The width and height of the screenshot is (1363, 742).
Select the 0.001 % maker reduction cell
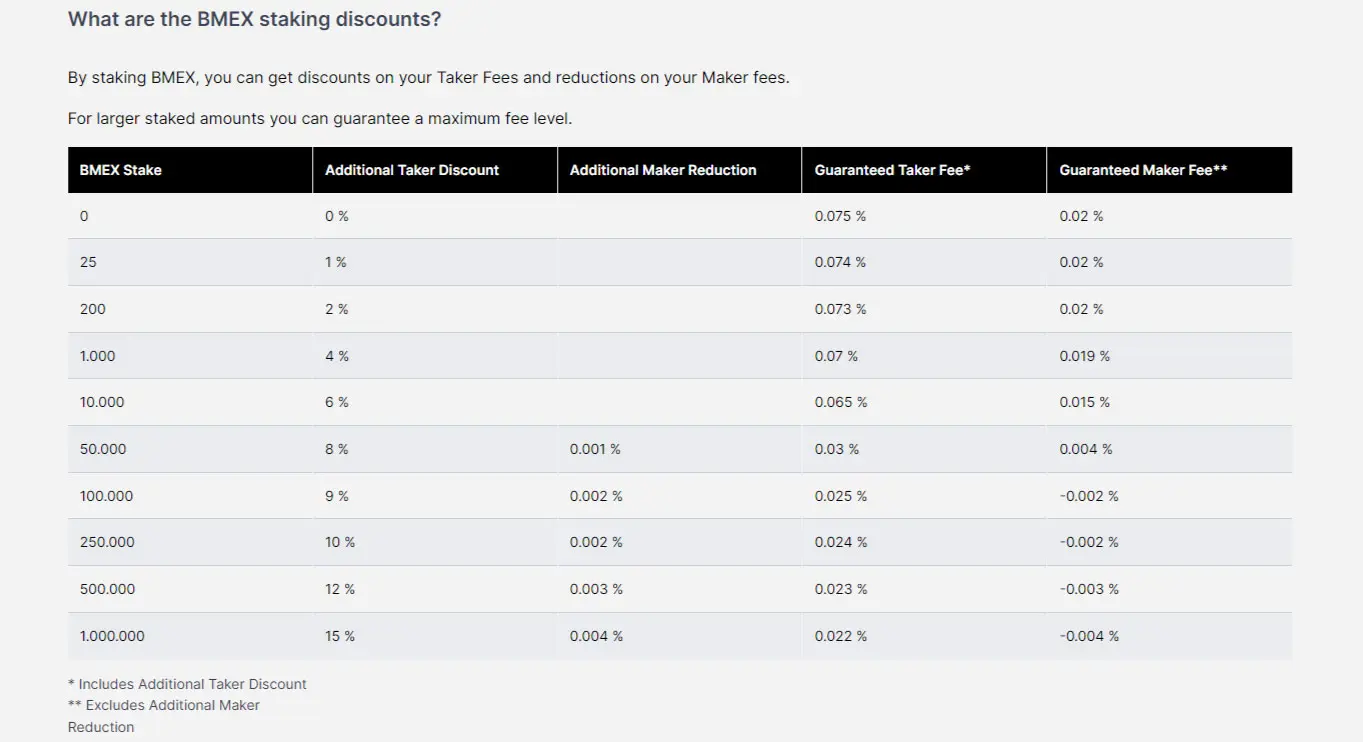(680, 449)
